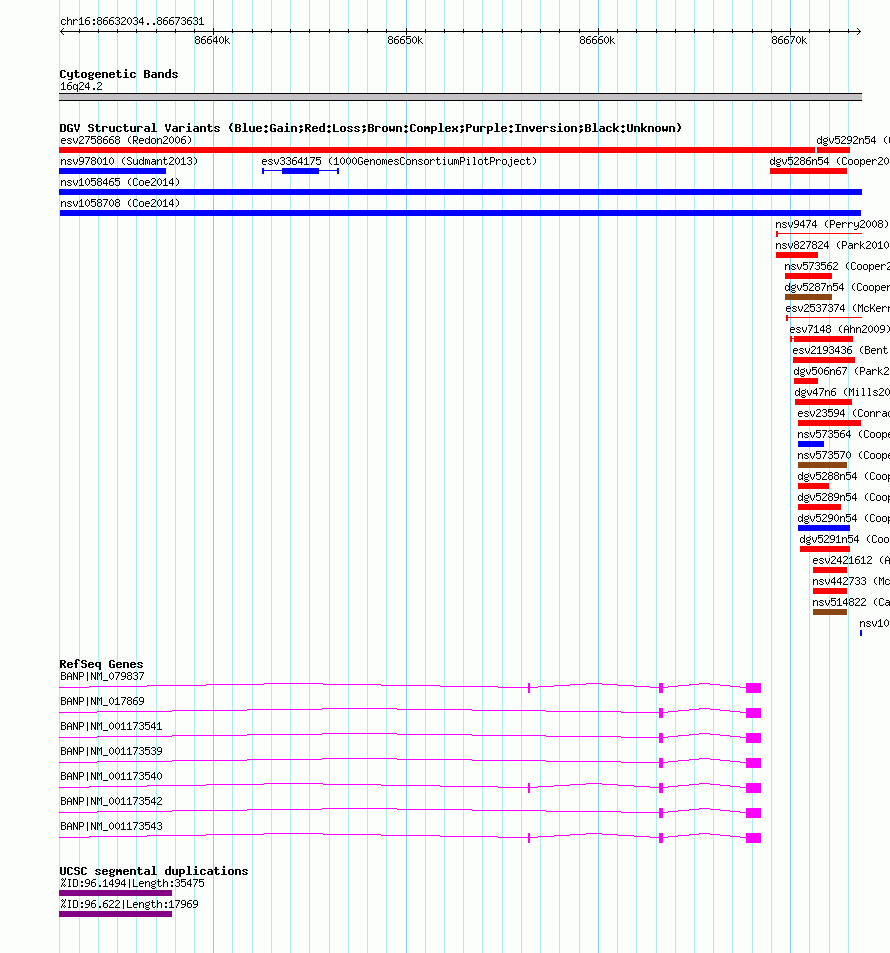Click the blue nsv1058465 gain bar

pos(460,192)
